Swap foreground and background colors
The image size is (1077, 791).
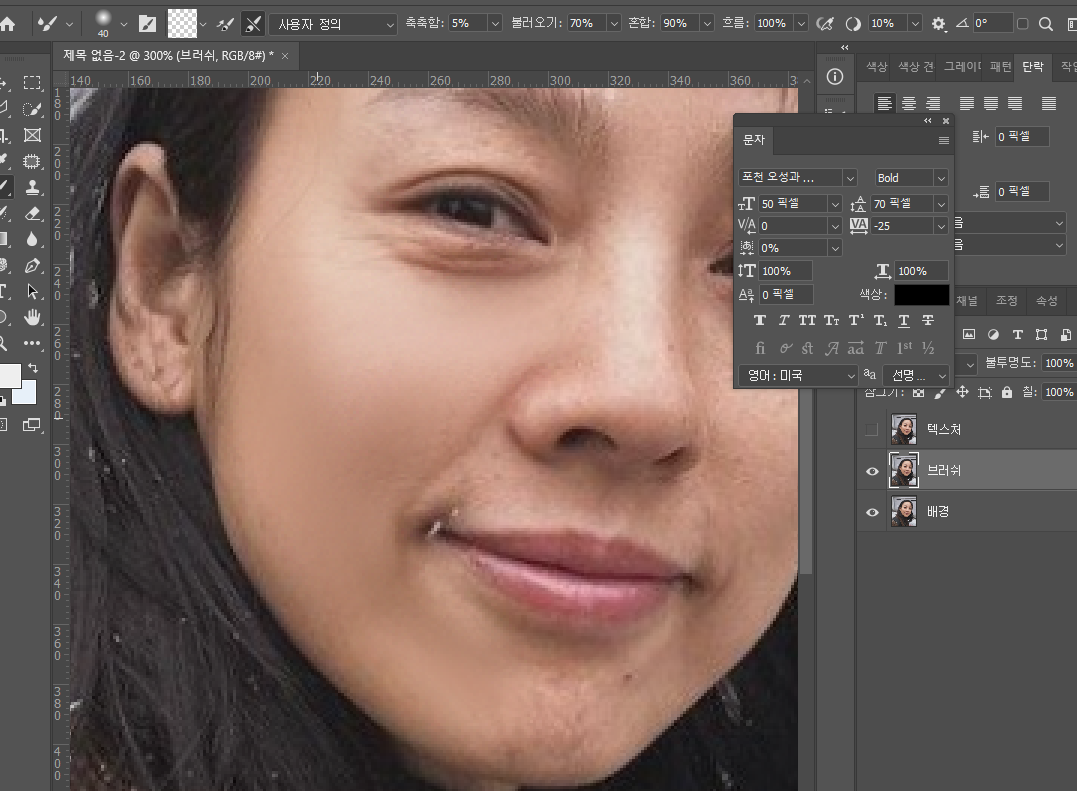click(32, 369)
